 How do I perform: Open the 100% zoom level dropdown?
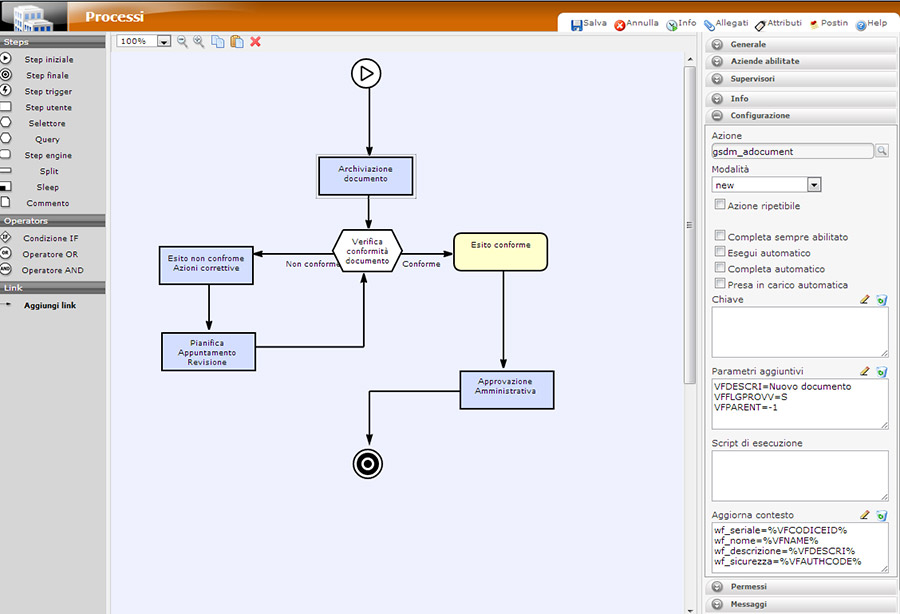[164, 42]
